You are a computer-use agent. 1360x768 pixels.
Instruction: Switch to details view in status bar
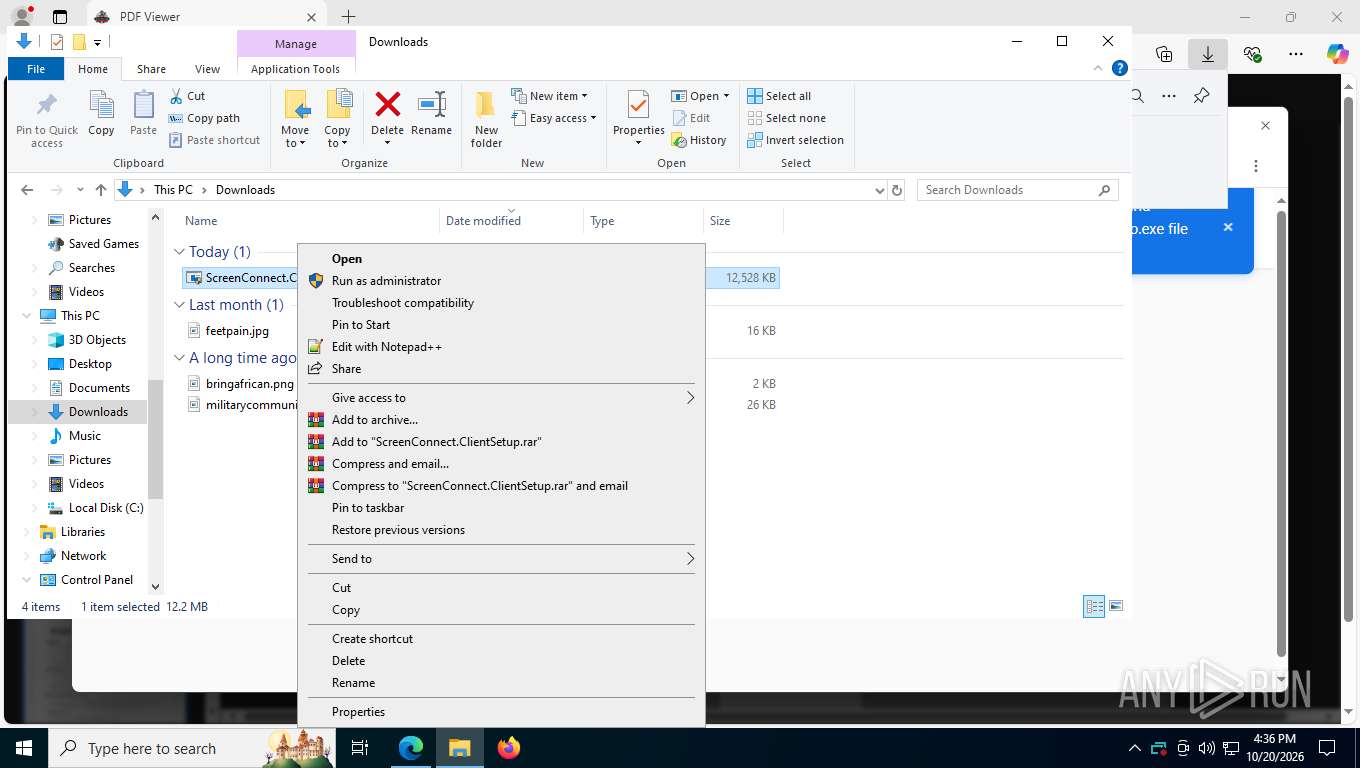[x=1094, y=606]
